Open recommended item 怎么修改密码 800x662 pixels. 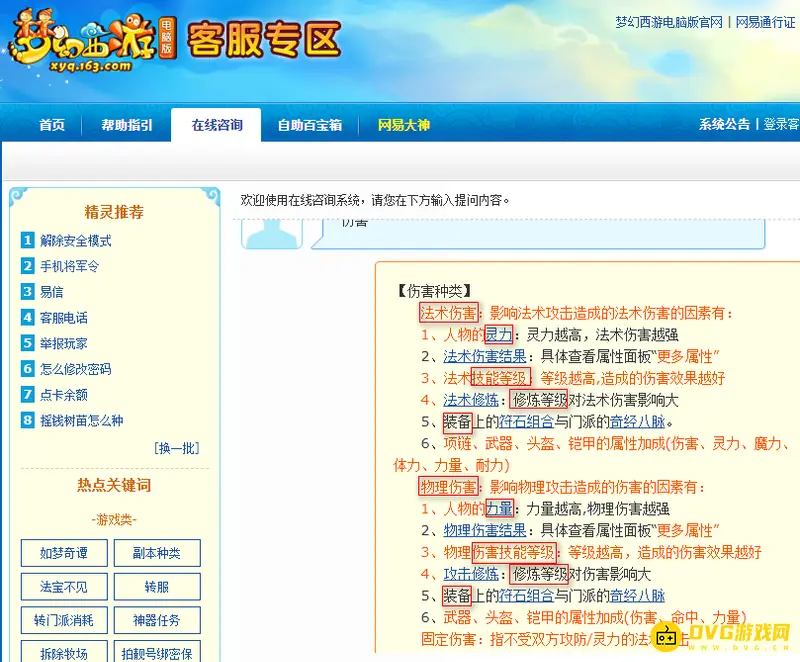click(x=76, y=369)
